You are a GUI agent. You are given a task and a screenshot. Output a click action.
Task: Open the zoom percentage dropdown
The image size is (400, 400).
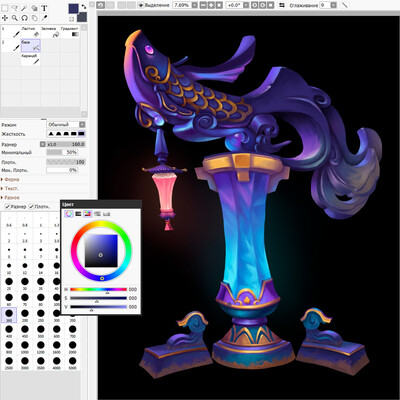[x=194, y=5]
